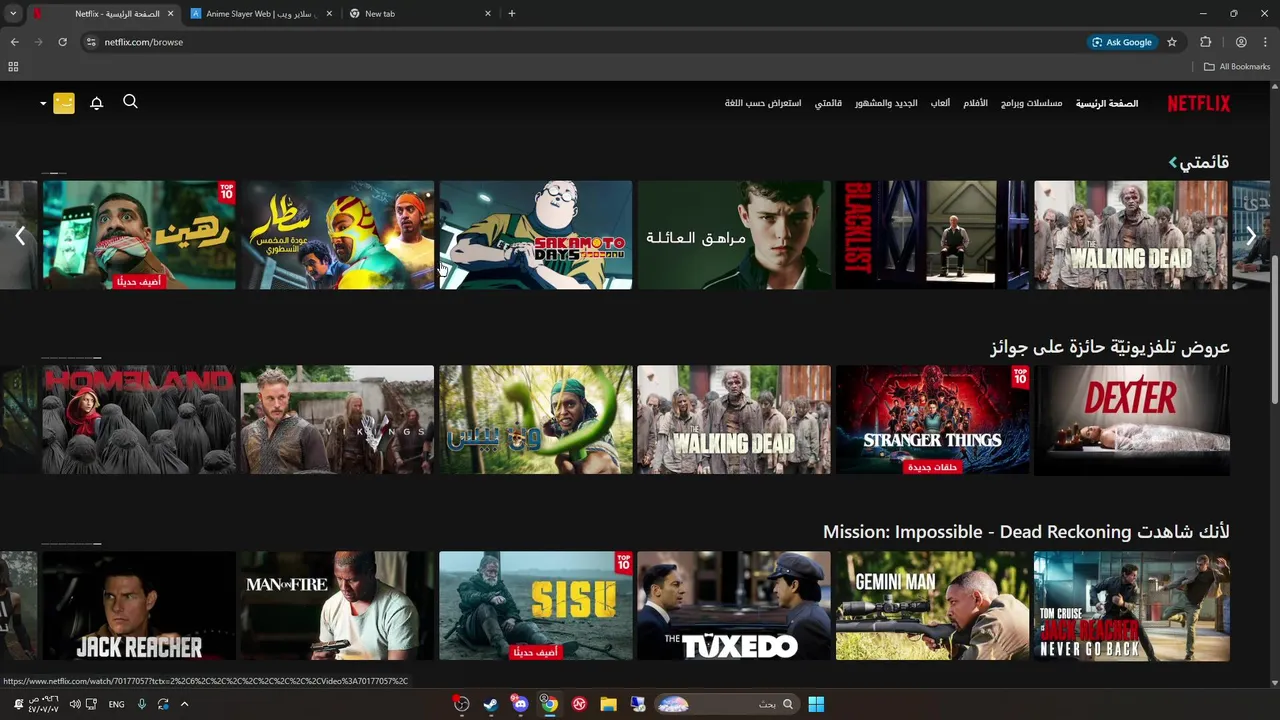Image resolution: width=1280 pixels, height=720 pixels.
Task: Open Windows Start menu
Action: 816,704
